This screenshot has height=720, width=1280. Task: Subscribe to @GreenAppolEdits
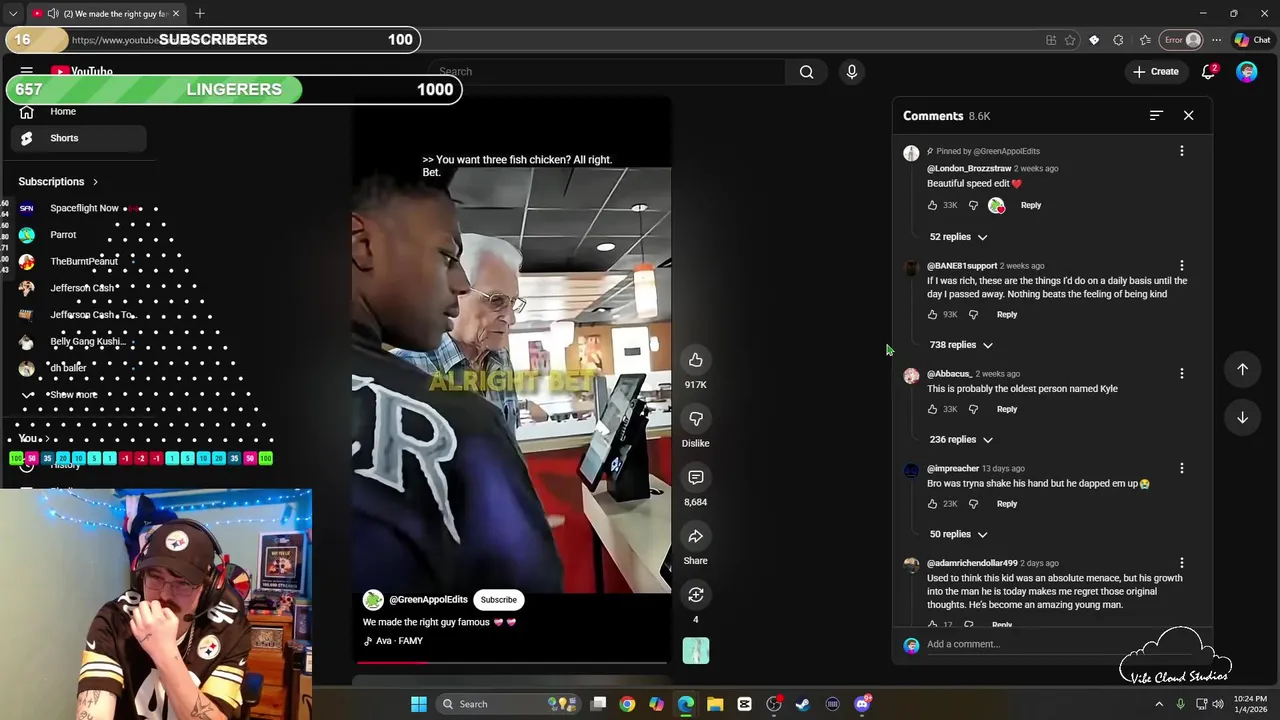tap(498, 600)
